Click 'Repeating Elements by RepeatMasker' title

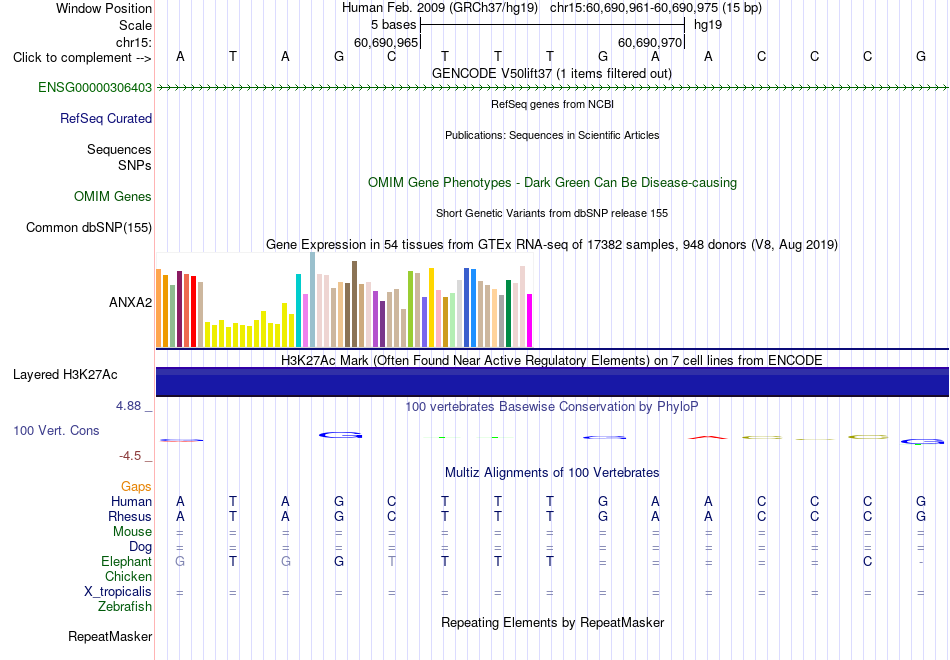tap(552, 622)
